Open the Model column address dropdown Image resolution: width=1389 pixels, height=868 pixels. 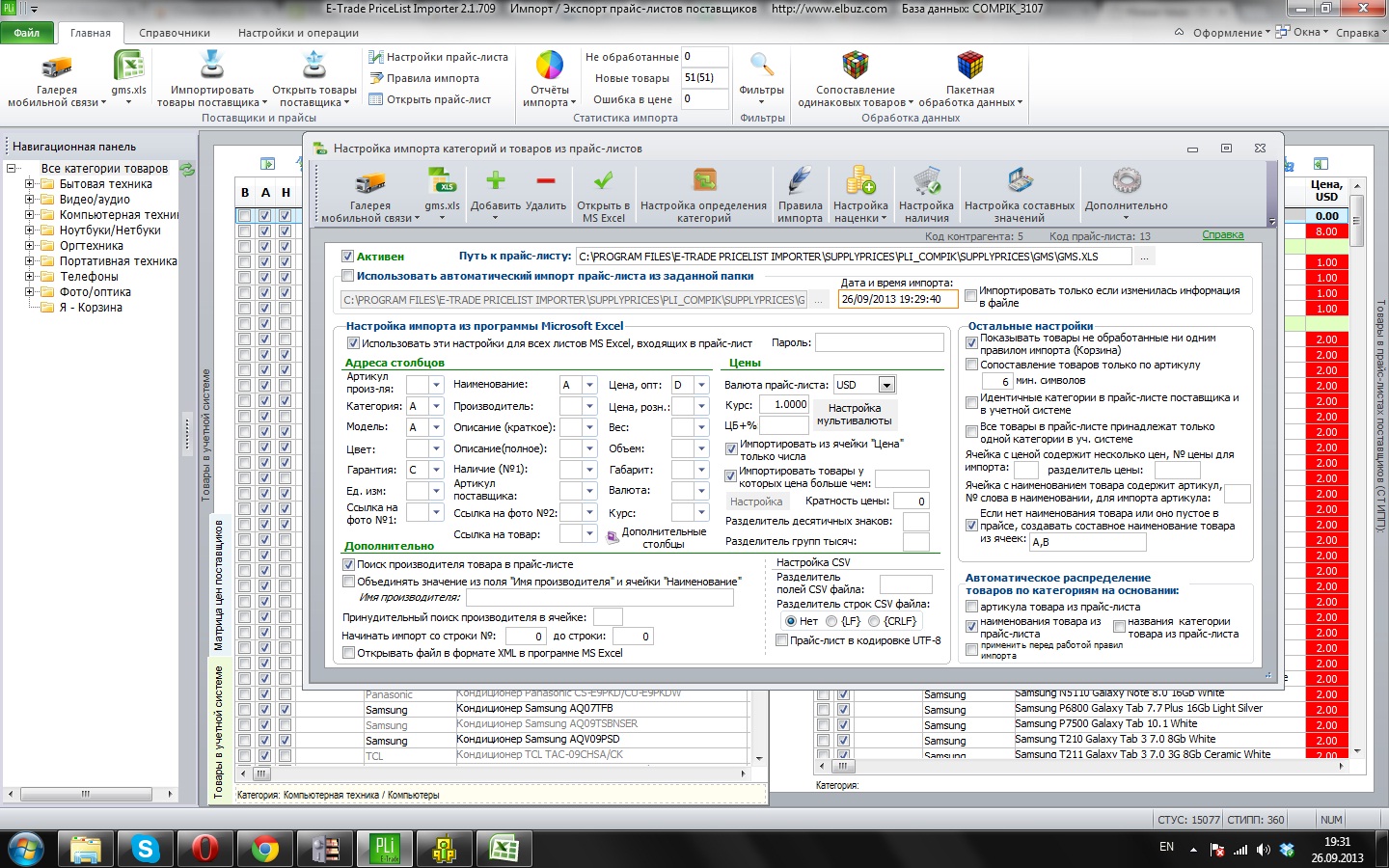436,427
